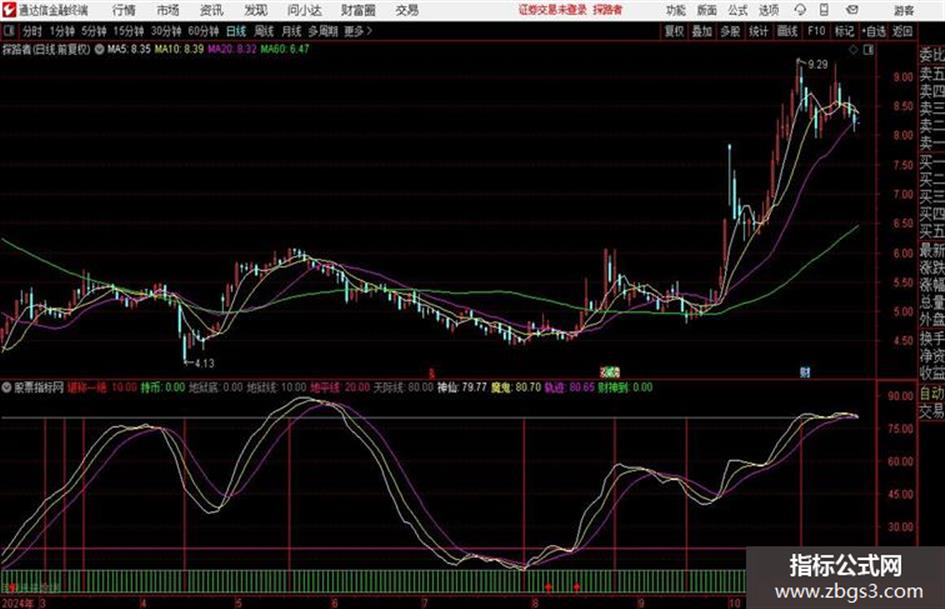The width and height of the screenshot is (945, 609).
Task: Open the 问小达 menu
Action: point(304,10)
